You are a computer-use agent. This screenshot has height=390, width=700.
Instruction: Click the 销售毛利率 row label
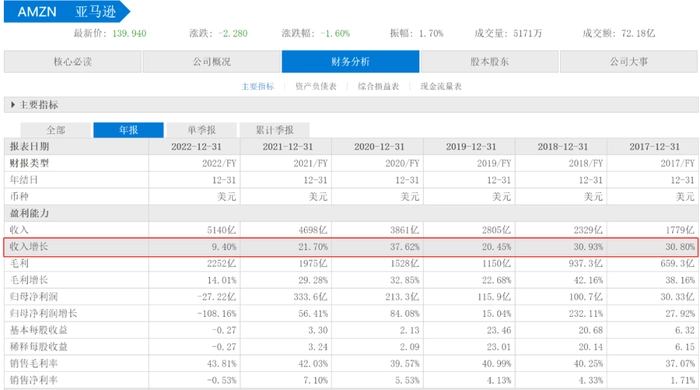33,363
